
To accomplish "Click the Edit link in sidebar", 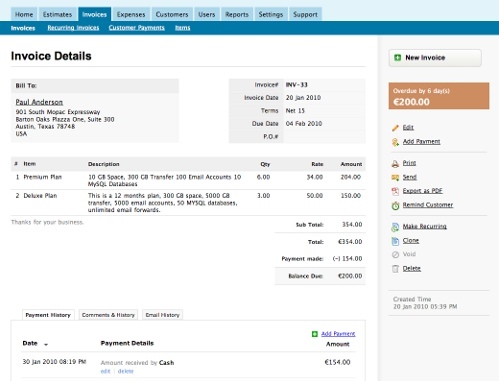I will pos(408,127).
